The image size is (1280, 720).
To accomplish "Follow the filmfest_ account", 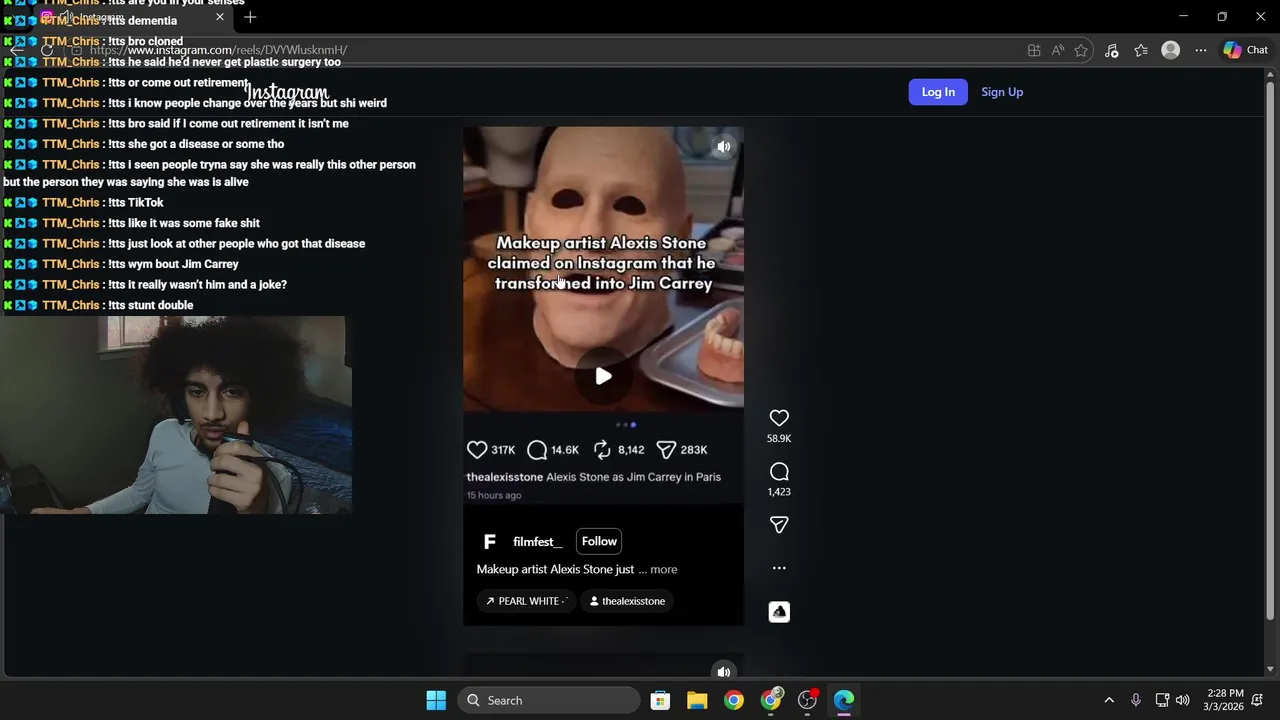I will click(599, 541).
